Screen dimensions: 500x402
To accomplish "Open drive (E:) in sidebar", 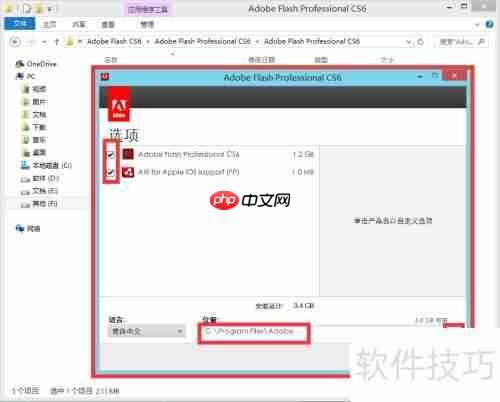I will click(39, 191).
